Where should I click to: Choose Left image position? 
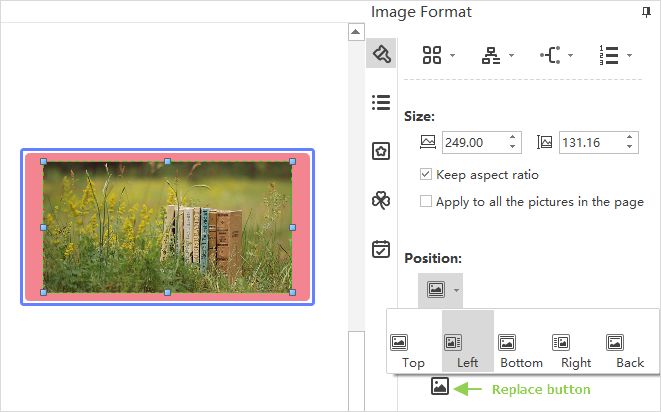click(x=468, y=342)
